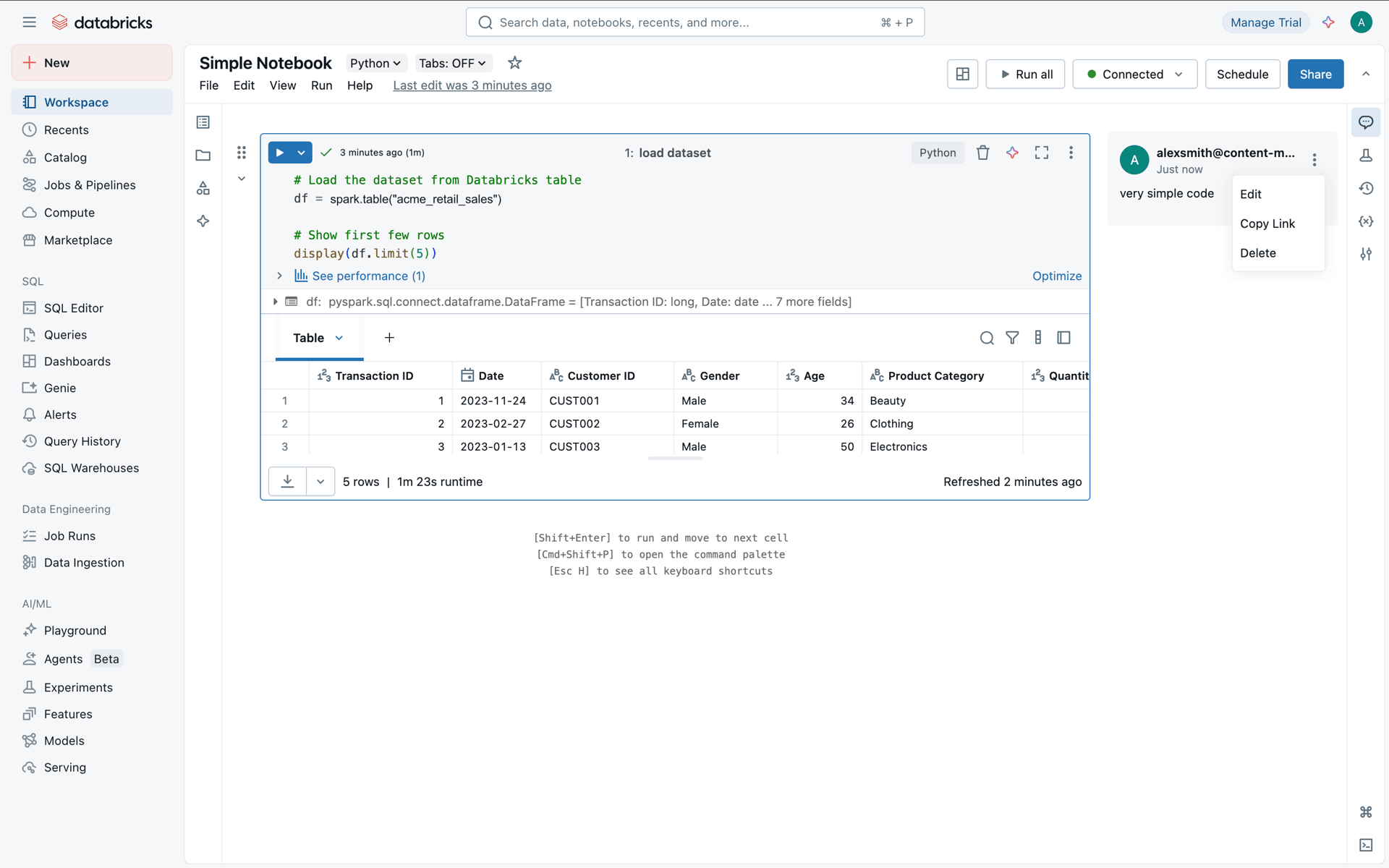Expand the run options arrow beside the run button
This screenshot has width=1389, height=868.
[x=302, y=153]
